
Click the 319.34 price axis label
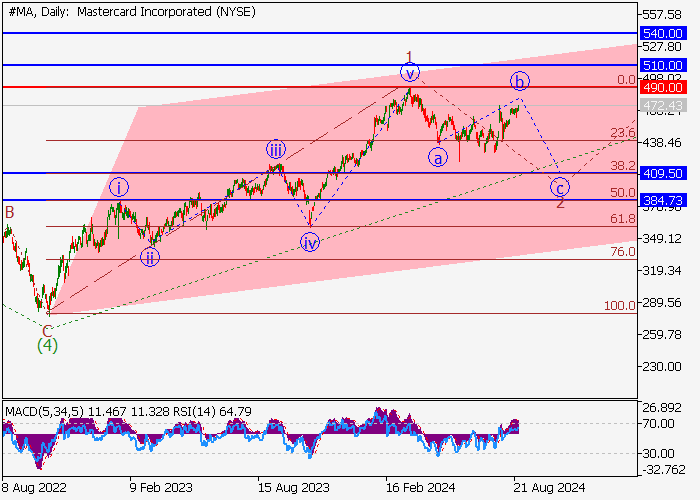click(662, 271)
